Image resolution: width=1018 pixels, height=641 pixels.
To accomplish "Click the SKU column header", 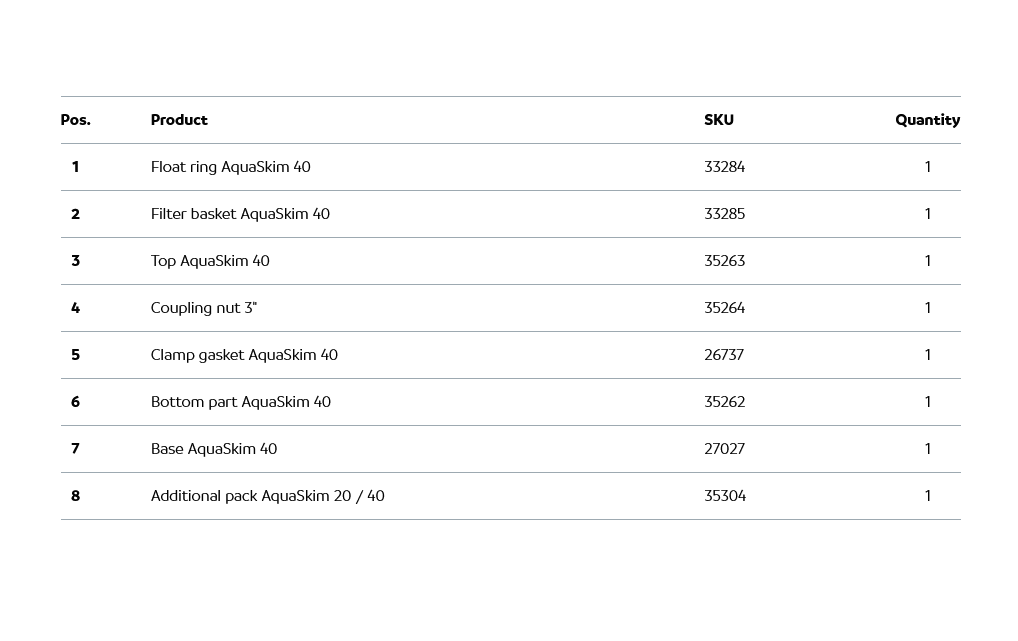I will click(x=718, y=120).
